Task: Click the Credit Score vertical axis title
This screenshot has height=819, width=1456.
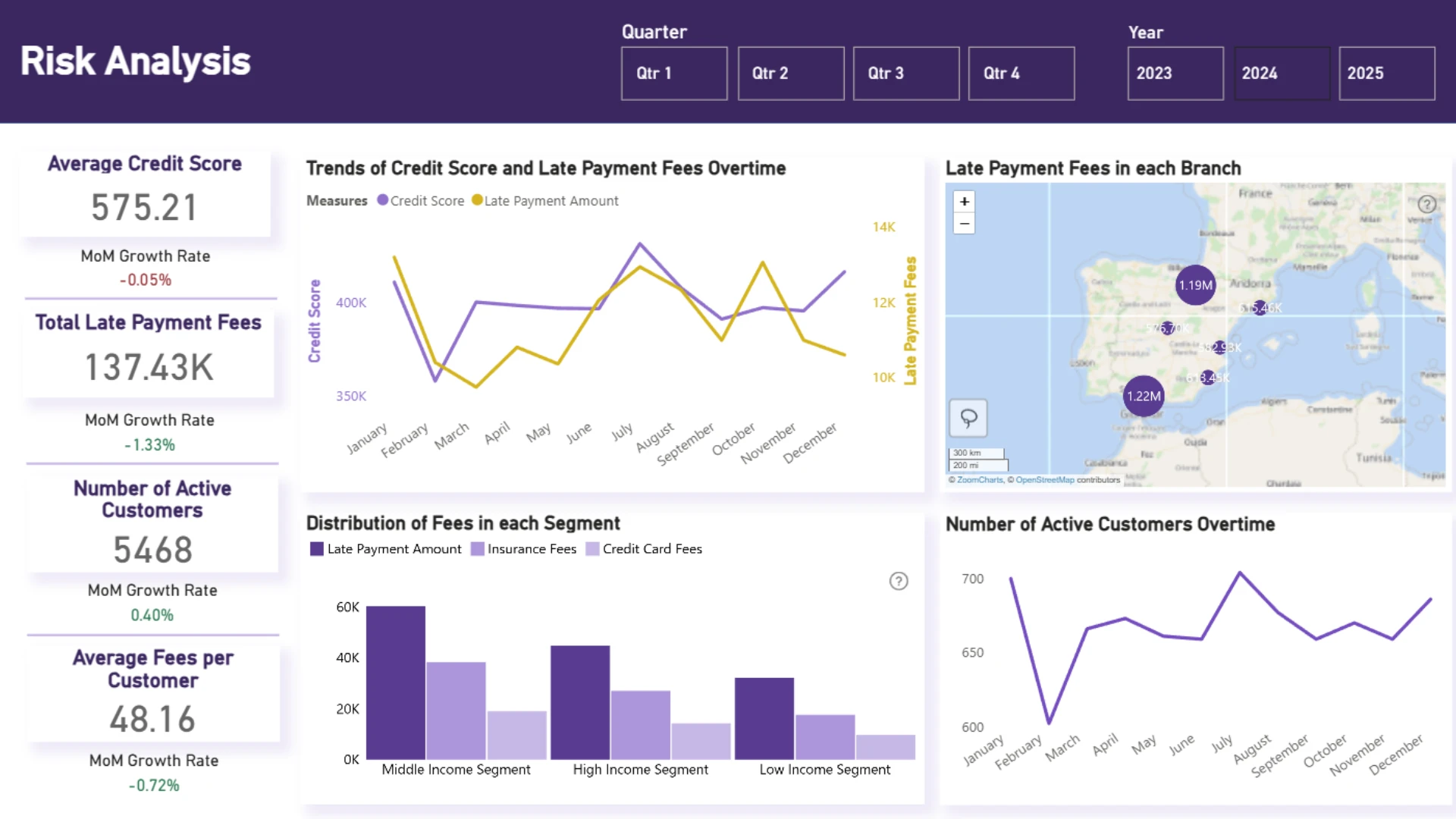Action: click(315, 321)
